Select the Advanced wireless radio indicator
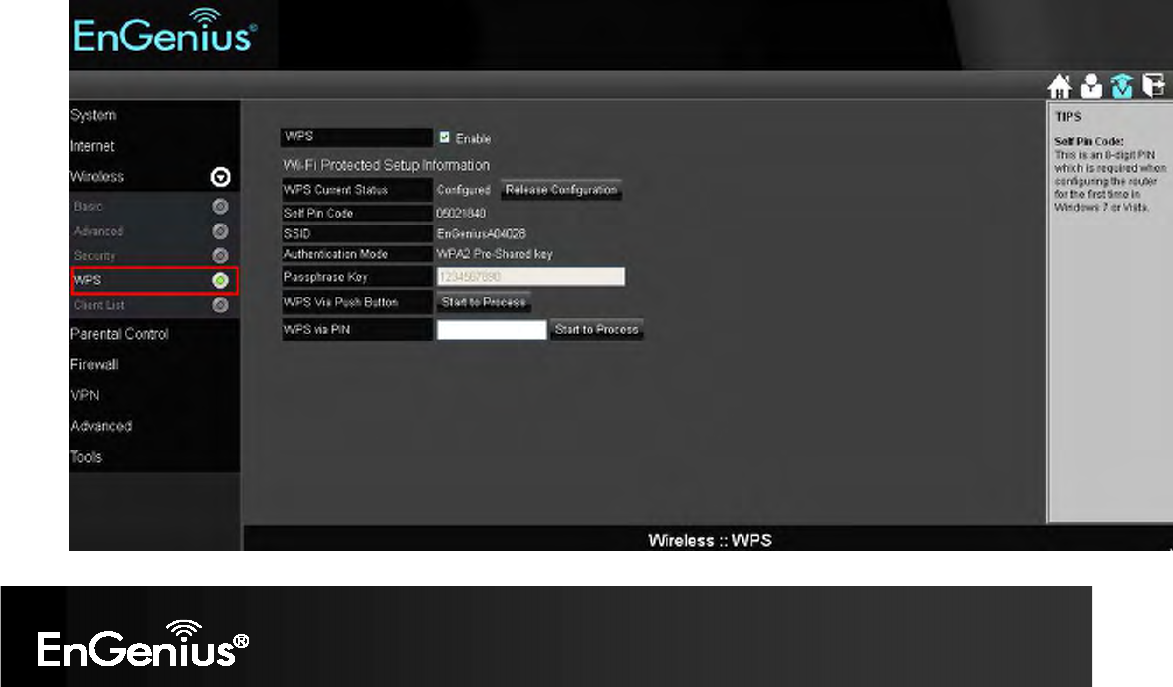This screenshot has width=1173, height=687. coord(220,231)
